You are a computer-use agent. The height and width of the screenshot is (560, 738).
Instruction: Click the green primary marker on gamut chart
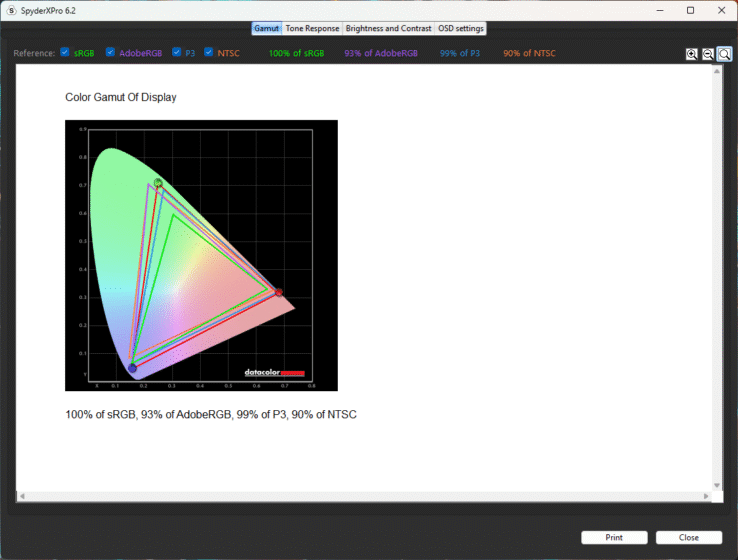pyautogui.click(x=158, y=183)
